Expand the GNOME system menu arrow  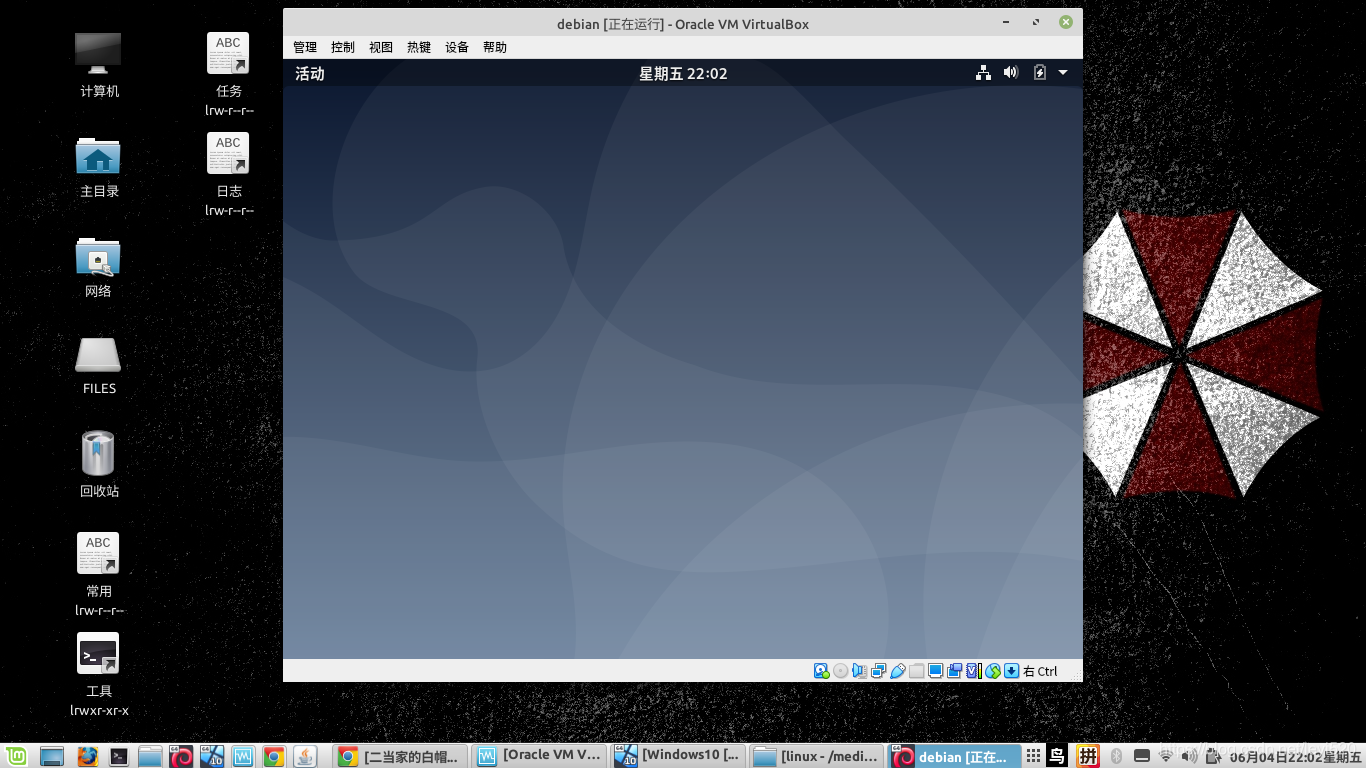(1063, 72)
